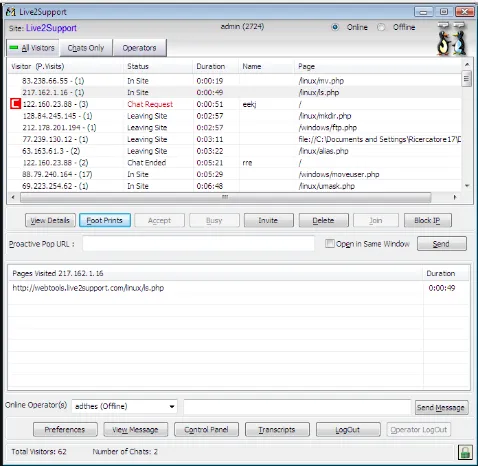The height and width of the screenshot is (466, 478).
Task: Click the penguins logo at top right
Action: [x=452, y=43]
